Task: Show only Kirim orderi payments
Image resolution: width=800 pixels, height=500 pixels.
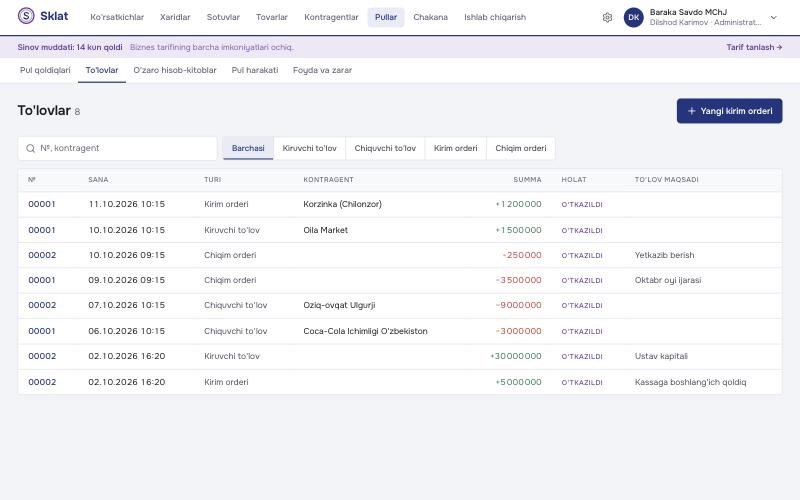Action: 455,148
